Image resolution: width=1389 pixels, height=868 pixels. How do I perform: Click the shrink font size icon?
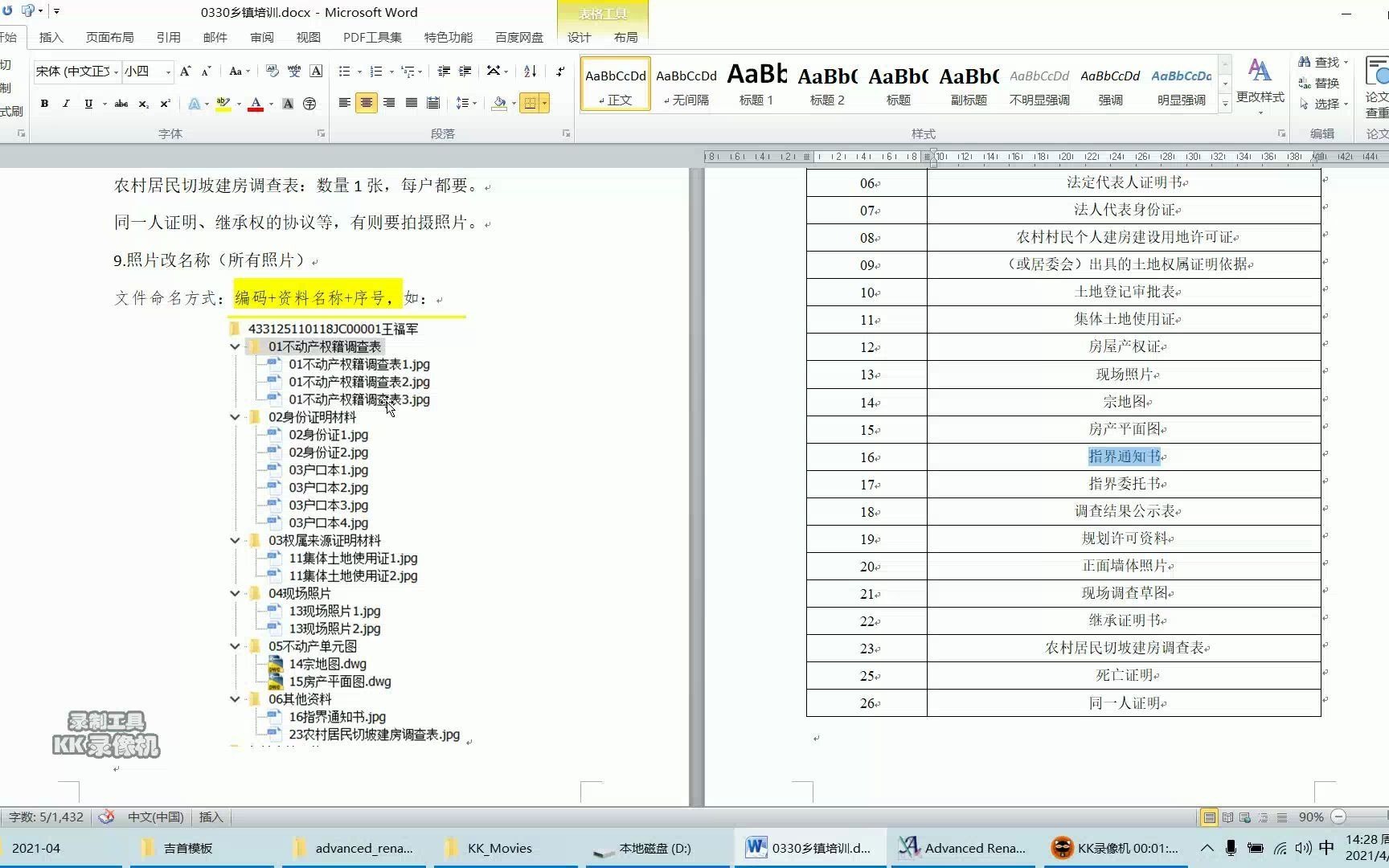tap(206, 72)
